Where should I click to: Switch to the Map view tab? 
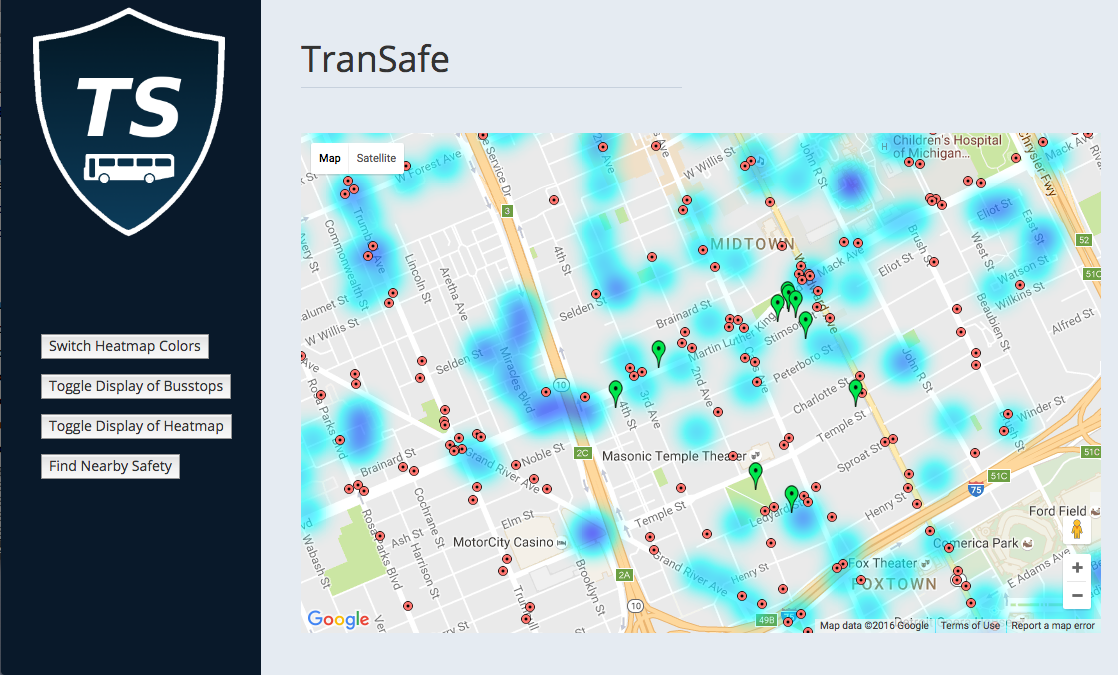(x=329, y=158)
